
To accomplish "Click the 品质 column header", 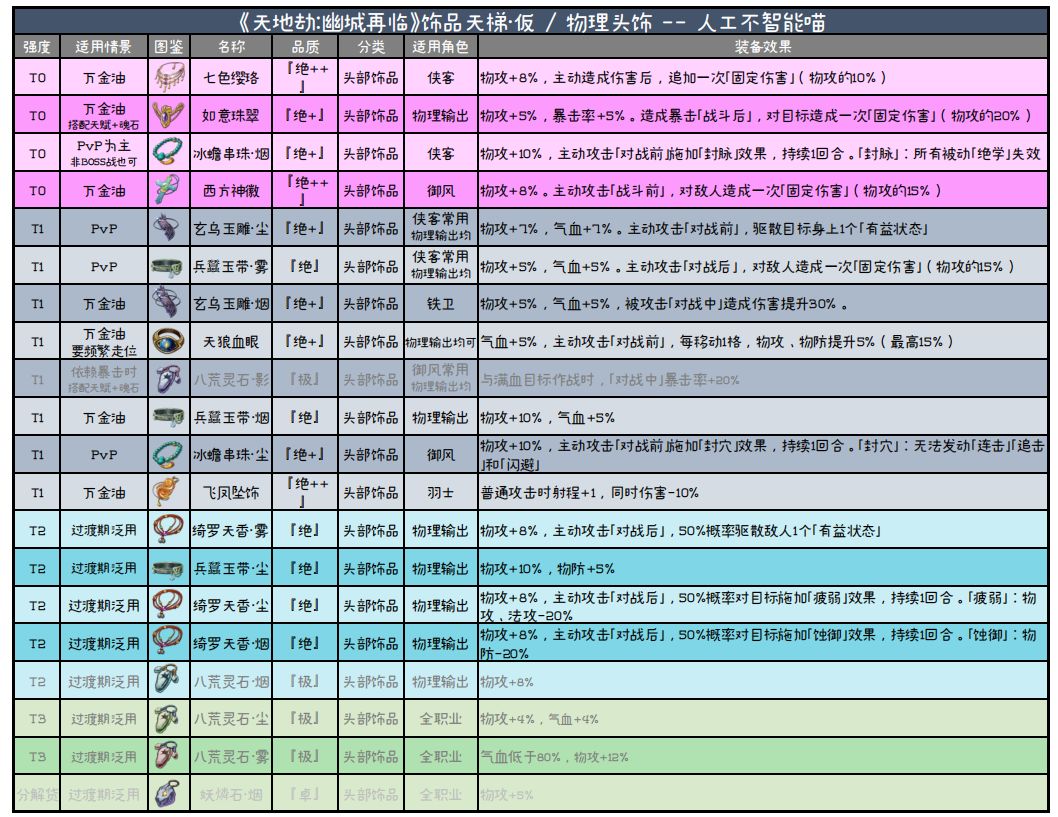I will click(x=305, y=47).
